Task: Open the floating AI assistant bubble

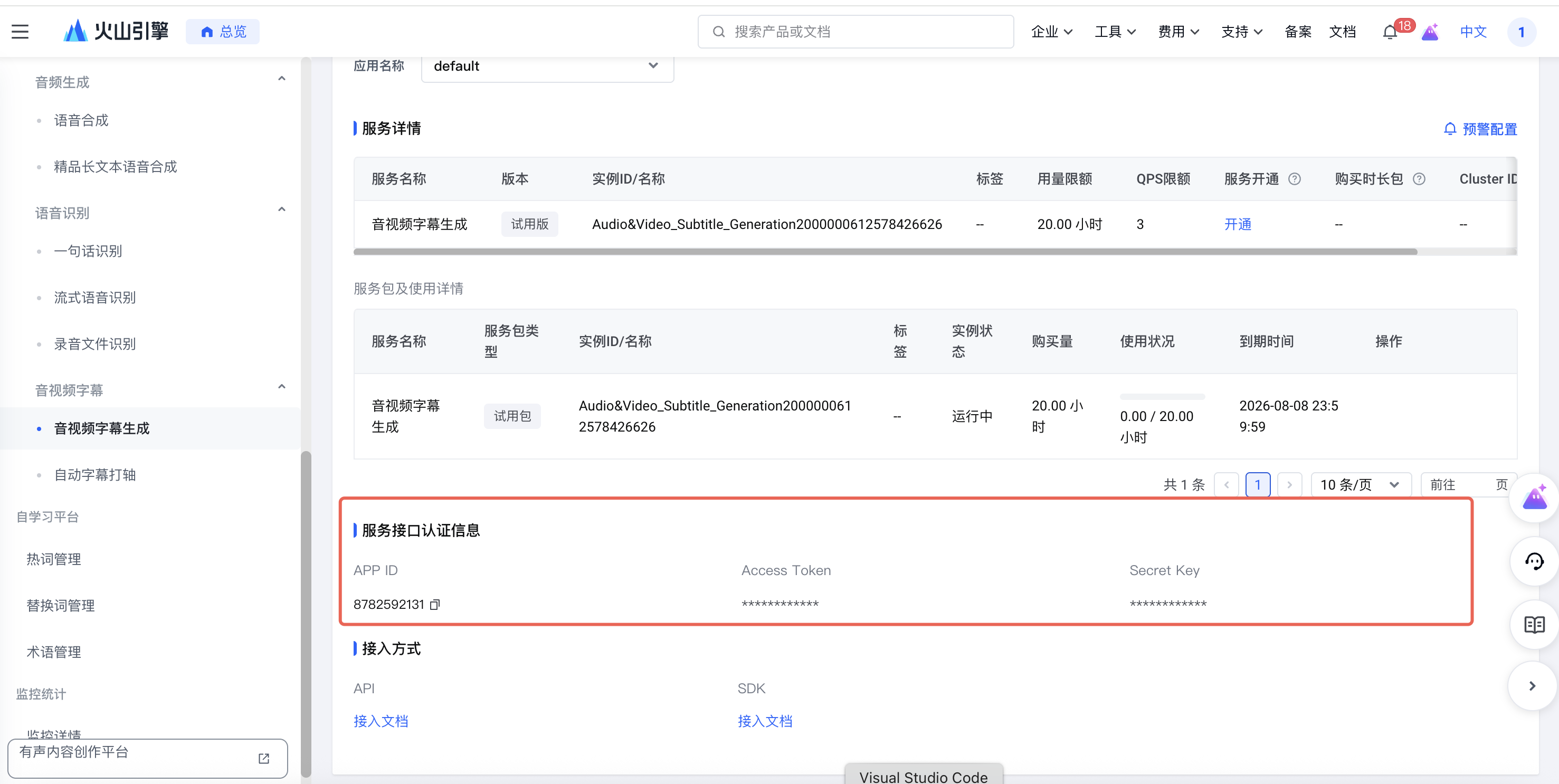Action: tap(1534, 498)
